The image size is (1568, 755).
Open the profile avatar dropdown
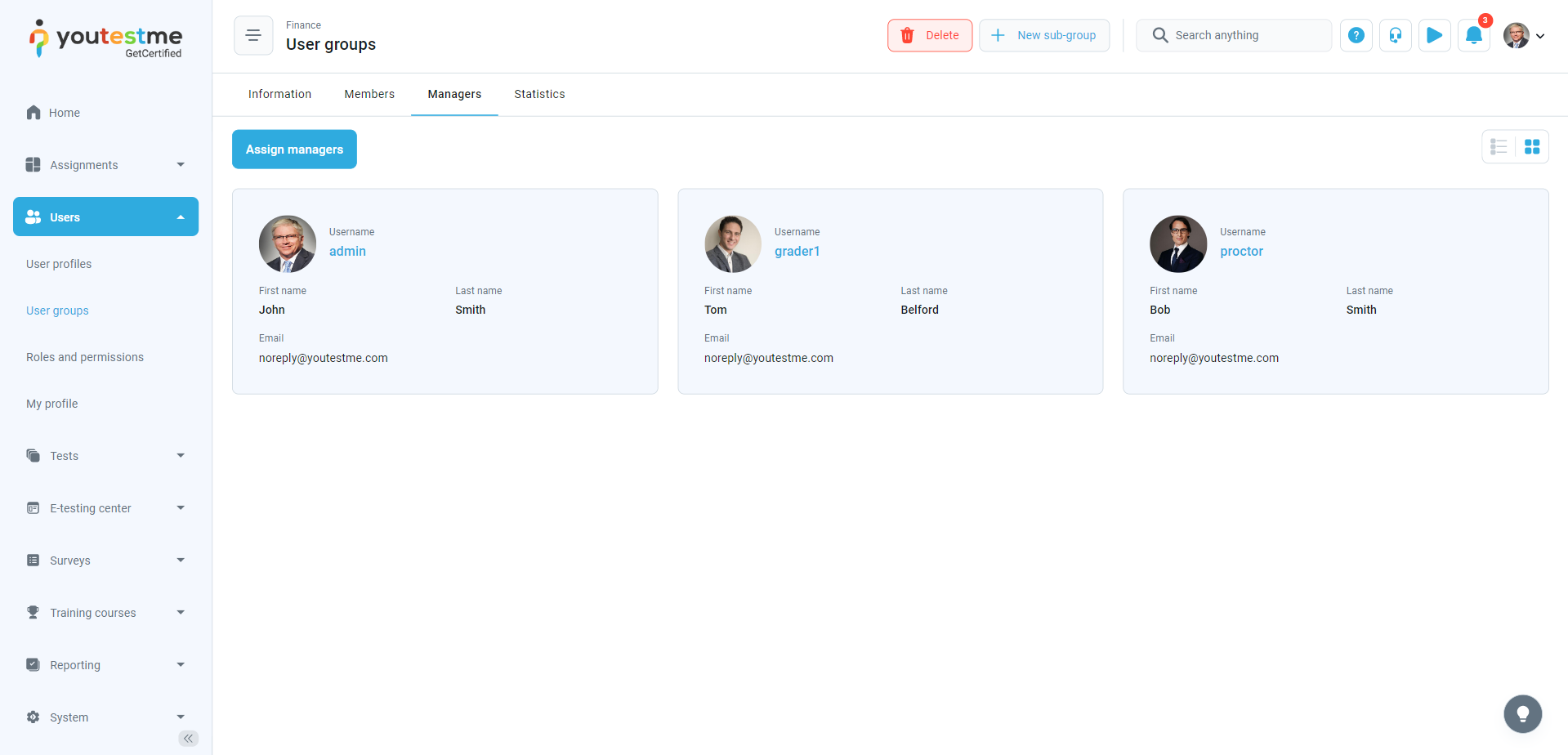1524,35
